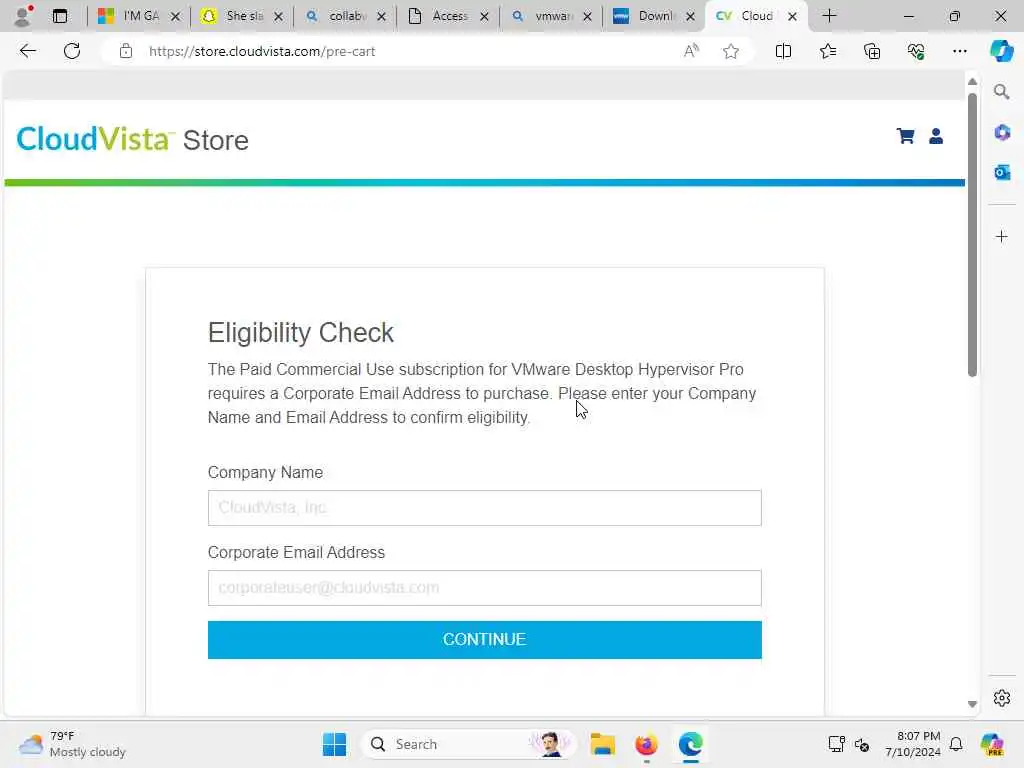Click the Company Name input field
This screenshot has height=768, width=1024.
[x=485, y=507]
